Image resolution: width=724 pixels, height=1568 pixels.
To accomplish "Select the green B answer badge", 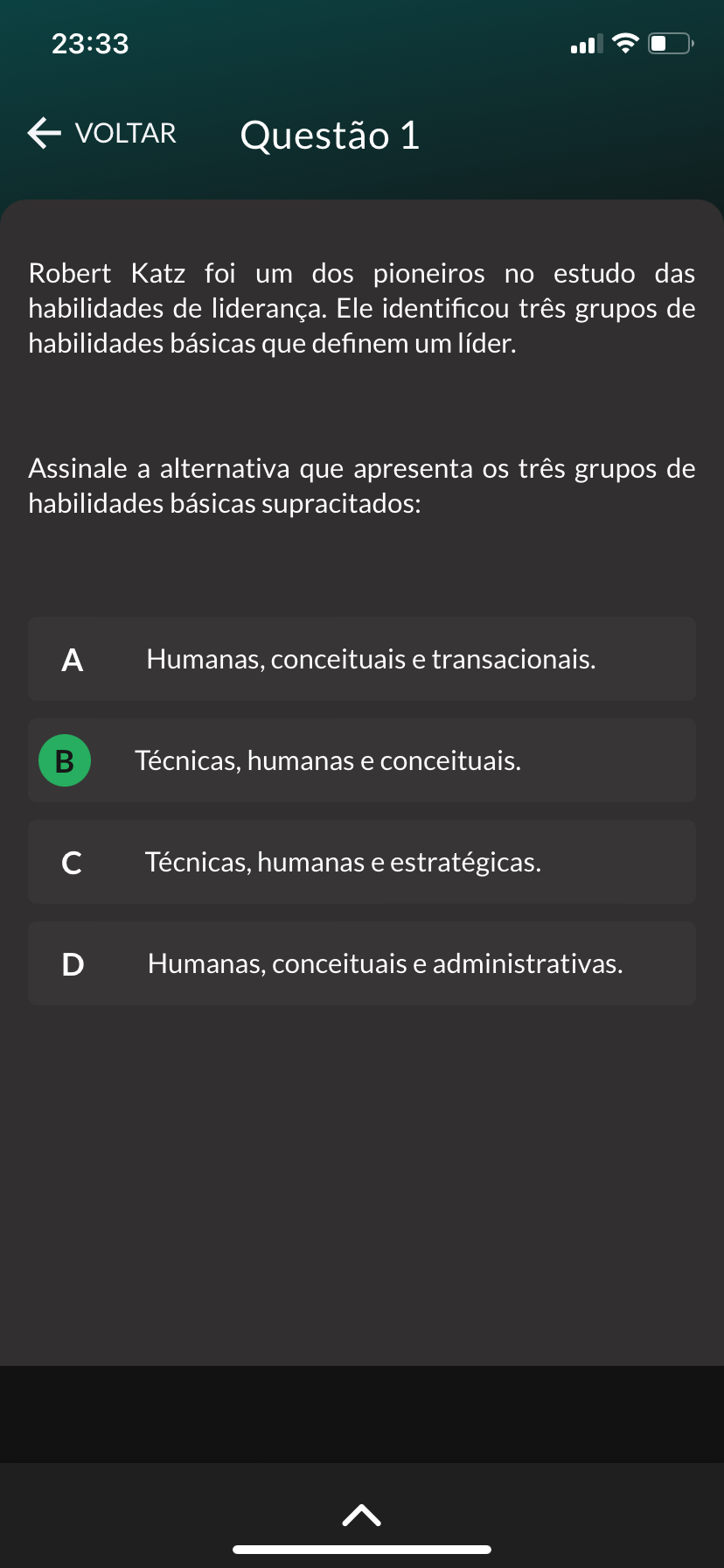I will coord(65,760).
